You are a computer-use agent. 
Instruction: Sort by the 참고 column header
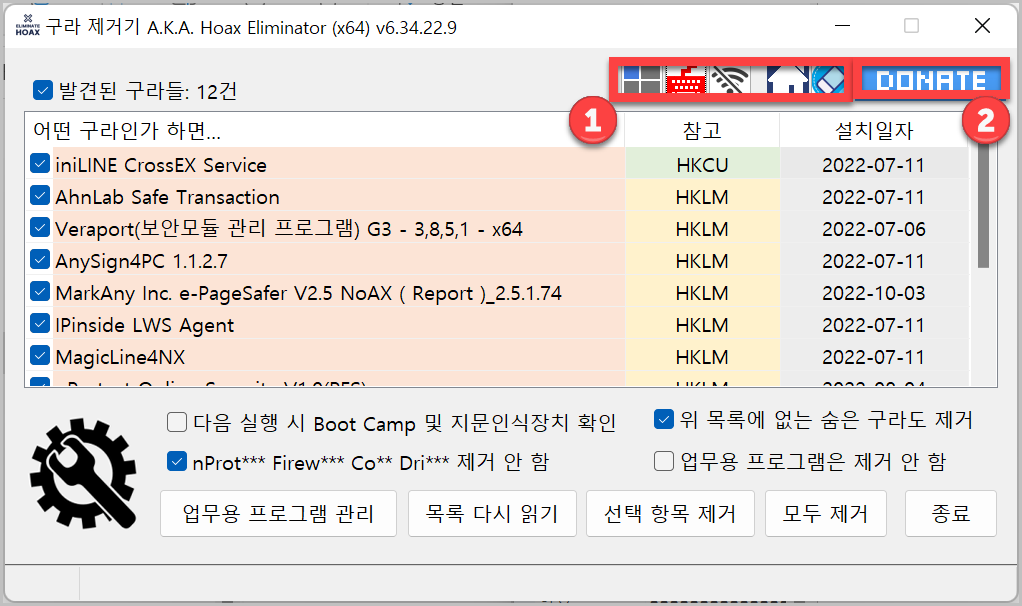tap(702, 130)
